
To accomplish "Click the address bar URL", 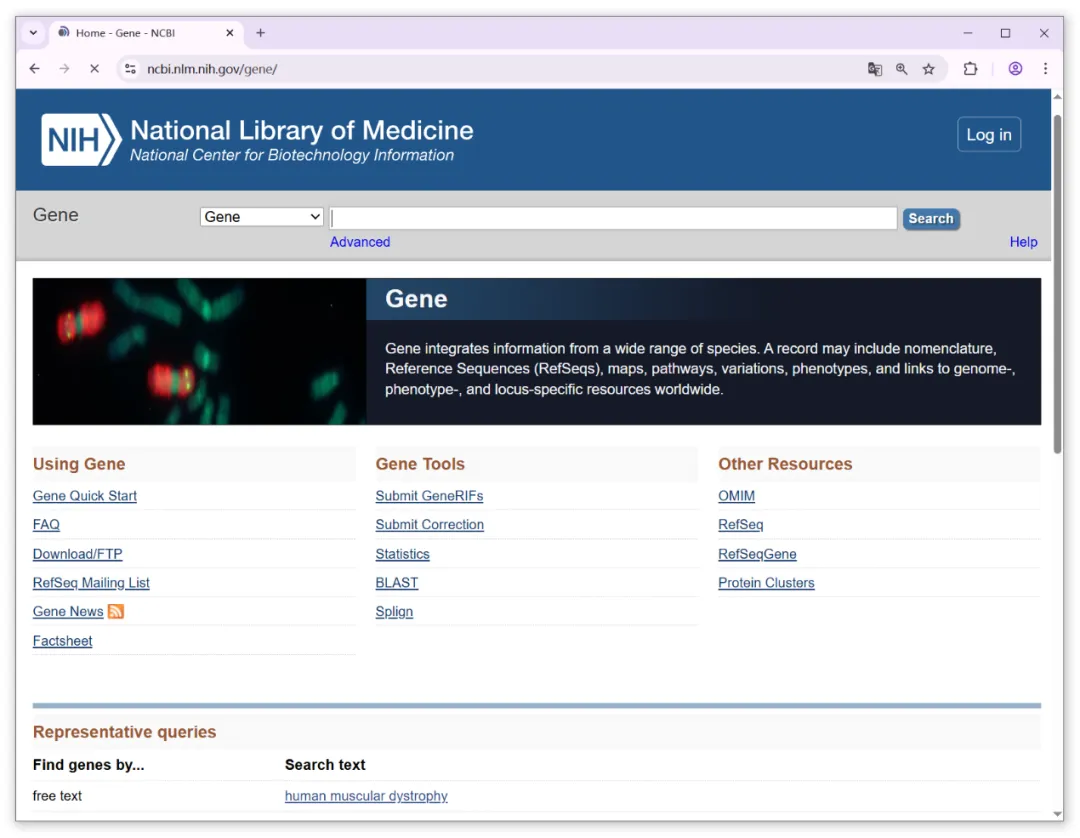I will coord(212,69).
